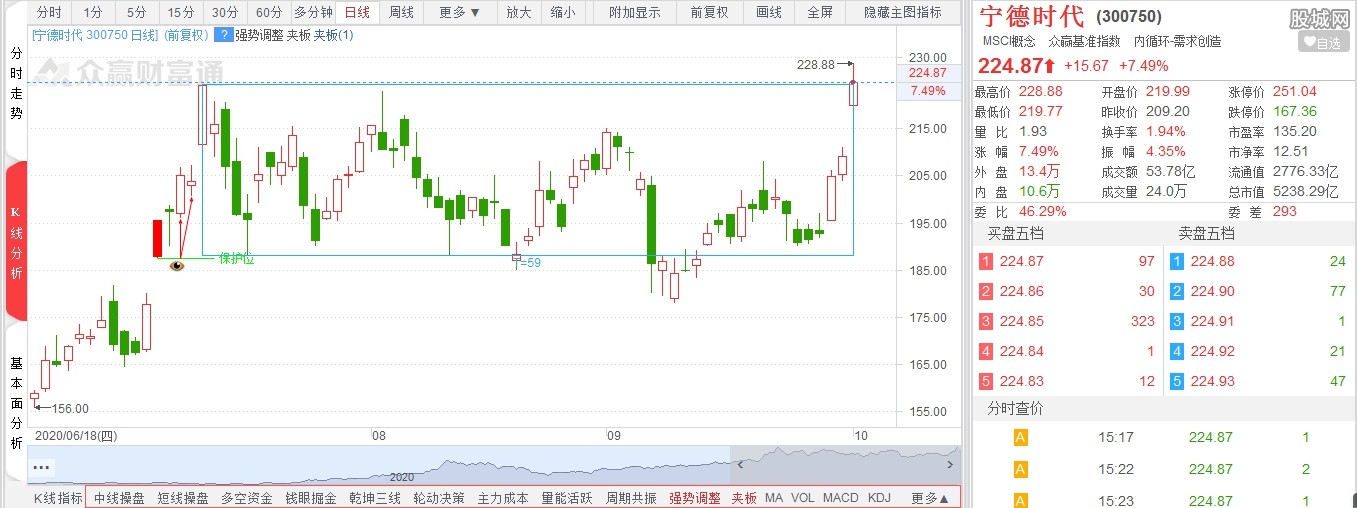Select VOL indicator
1357x508 pixels.
(803, 498)
